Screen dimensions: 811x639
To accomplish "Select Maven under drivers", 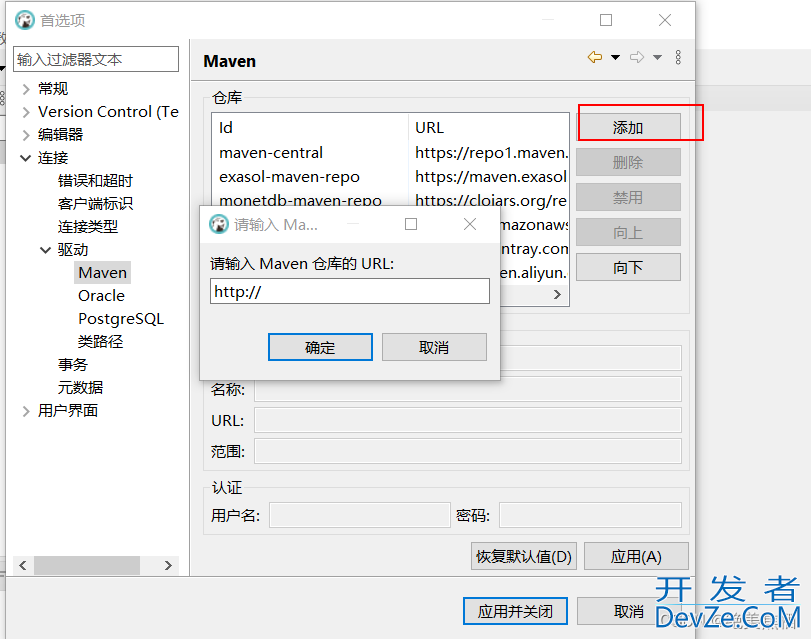I will click(102, 273).
